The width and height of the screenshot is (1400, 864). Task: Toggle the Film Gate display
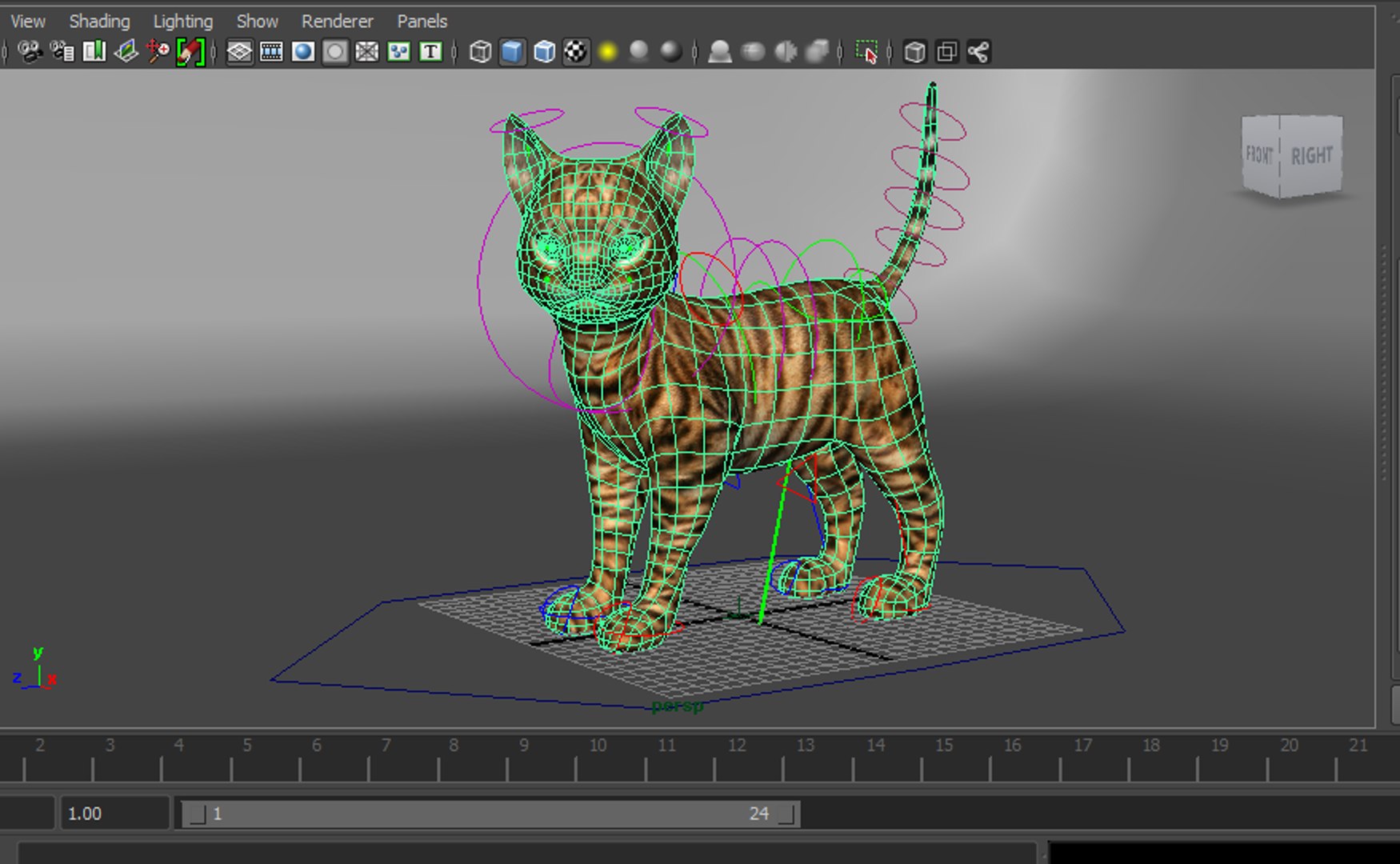(271, 52)
